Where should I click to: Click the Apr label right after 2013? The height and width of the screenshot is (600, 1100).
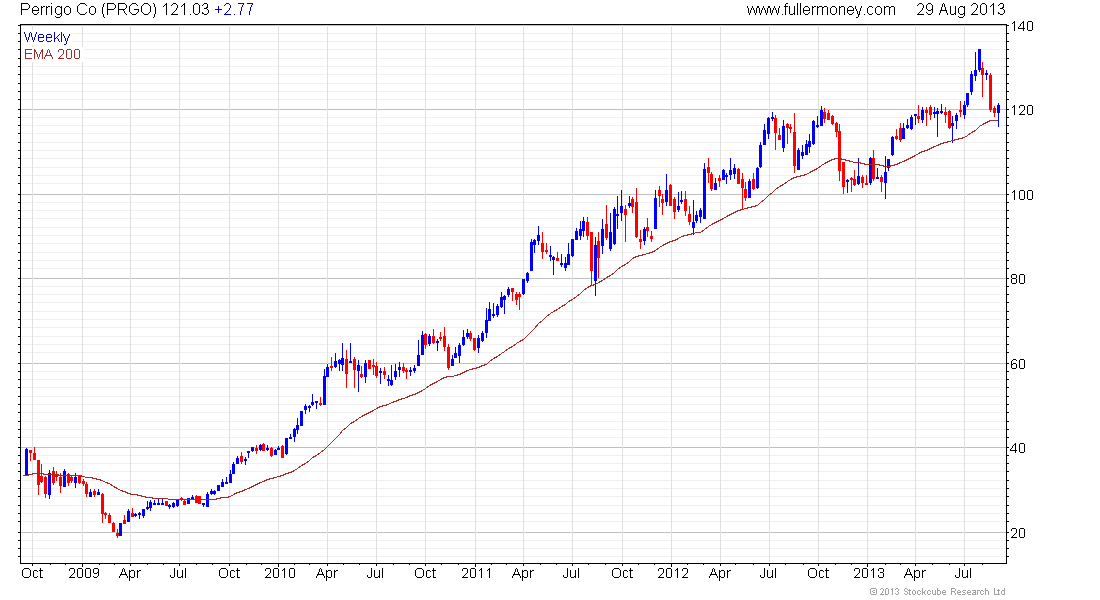pos(915,573)
